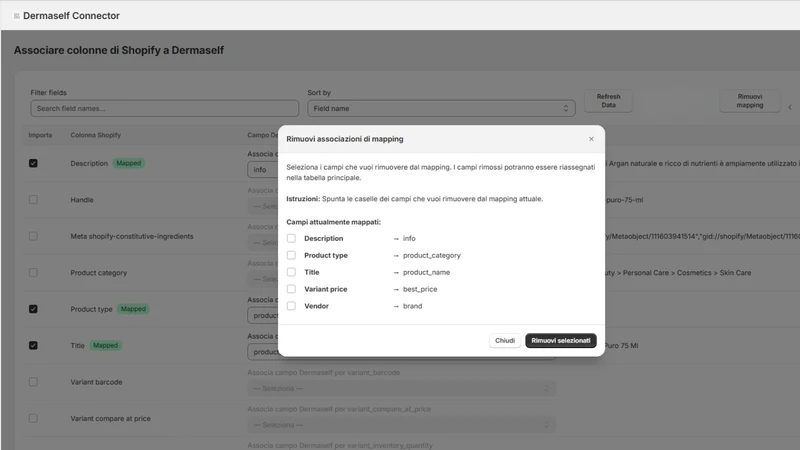Click the Associare colonne di Shopify heading
The image size is (800, 450).
click(x=119, y=50)
